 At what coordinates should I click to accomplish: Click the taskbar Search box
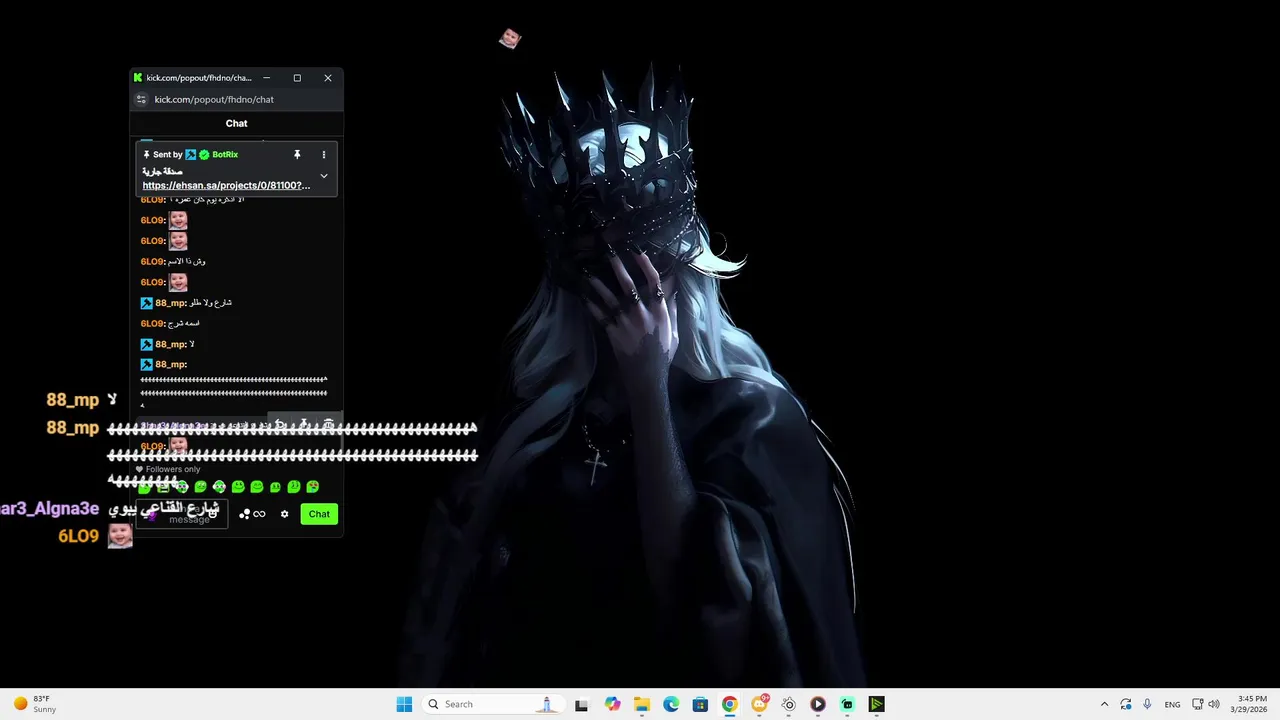click(492, 704)
